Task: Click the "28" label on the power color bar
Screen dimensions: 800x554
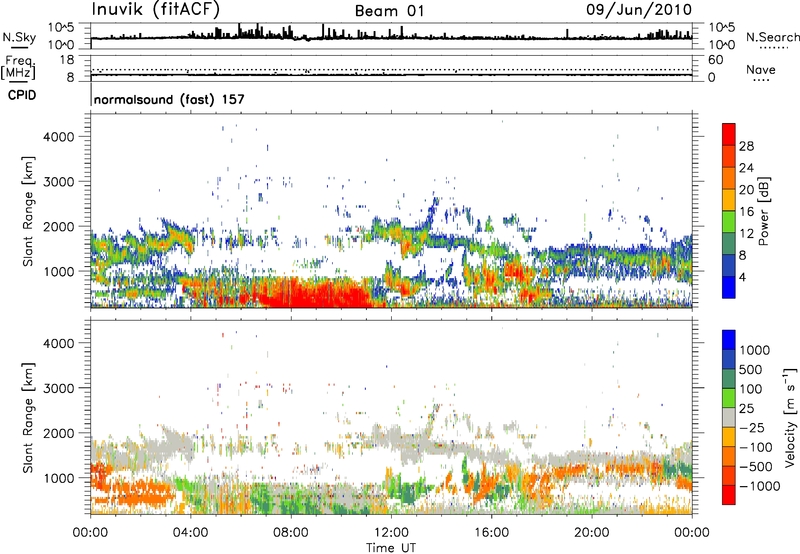Action: (746, 146)
